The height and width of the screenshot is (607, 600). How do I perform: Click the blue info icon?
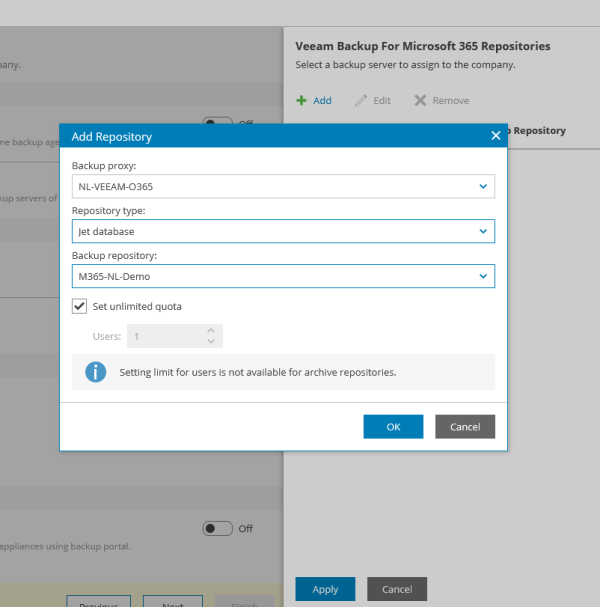click(96, 372)
